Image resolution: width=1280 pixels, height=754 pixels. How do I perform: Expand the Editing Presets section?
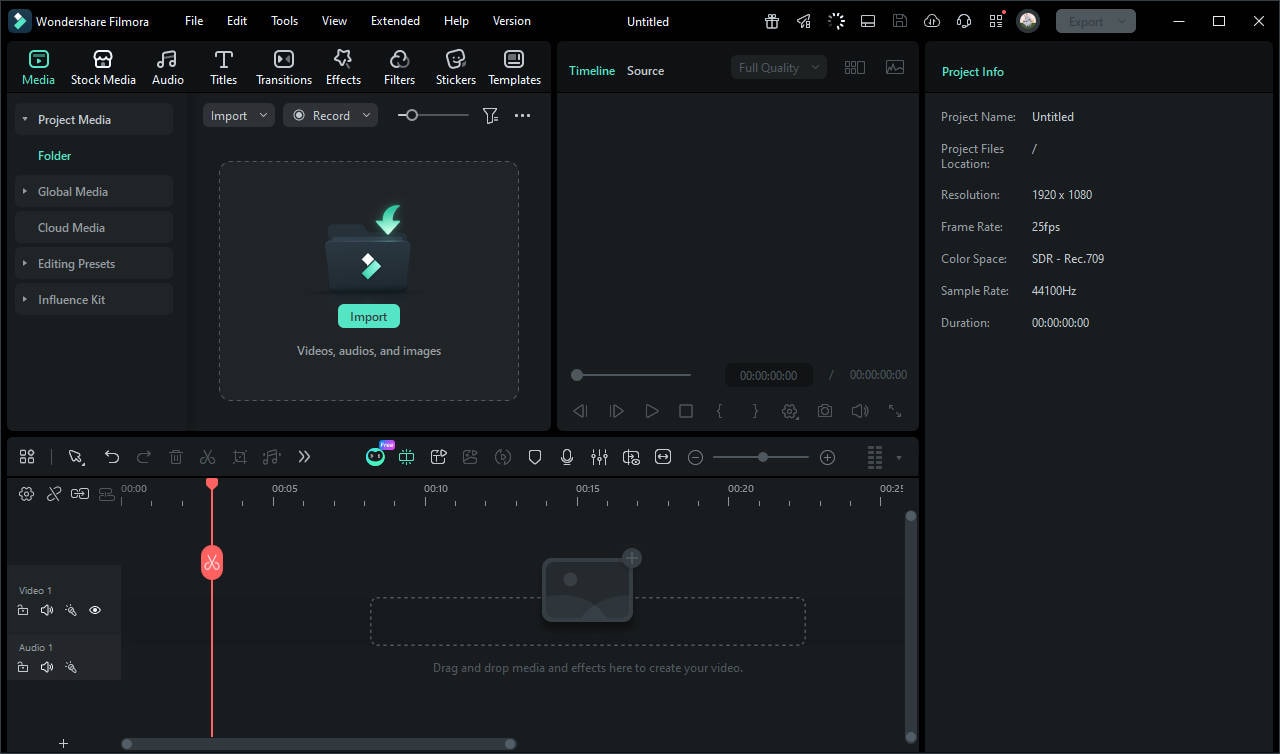[77, 263]
